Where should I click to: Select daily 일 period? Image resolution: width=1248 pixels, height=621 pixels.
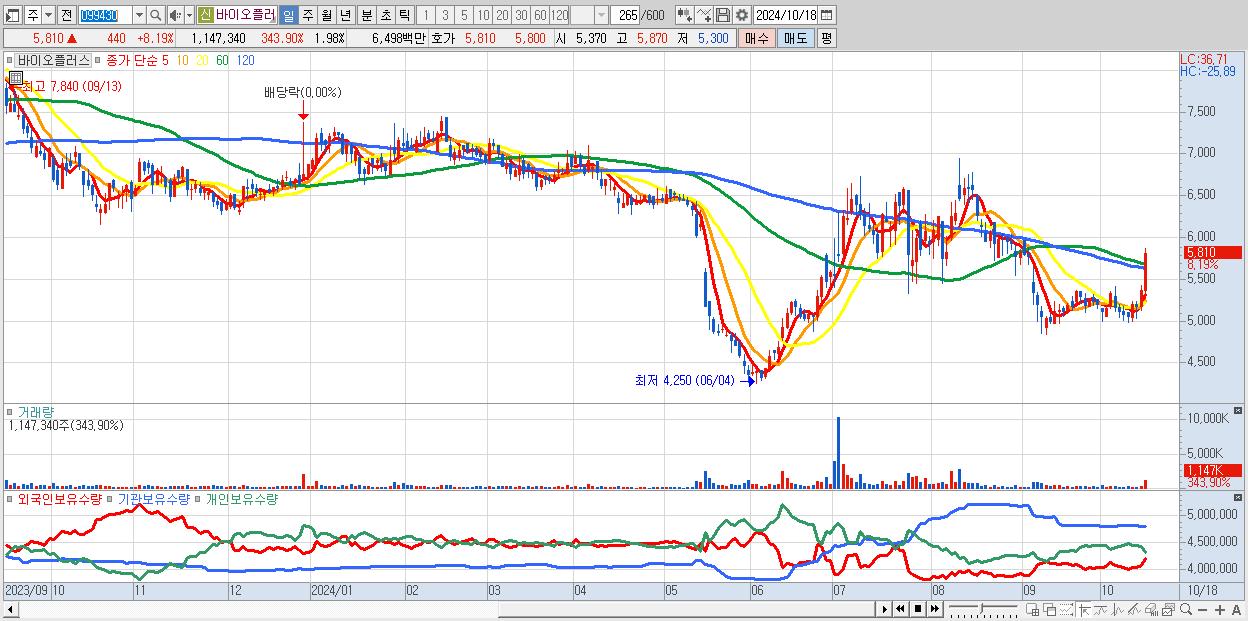pos(288,15)
